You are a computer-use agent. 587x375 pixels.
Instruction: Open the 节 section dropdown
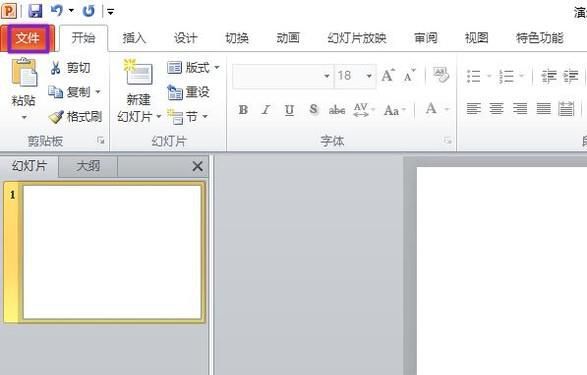(x=187, y=117)
